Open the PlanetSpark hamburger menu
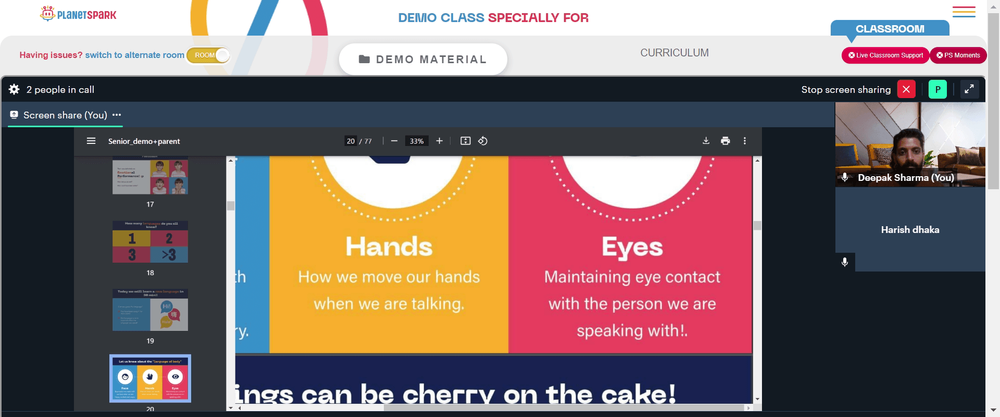Image resolution: width=1000 pixels, height=417 pixels. (x=964, y=11)
